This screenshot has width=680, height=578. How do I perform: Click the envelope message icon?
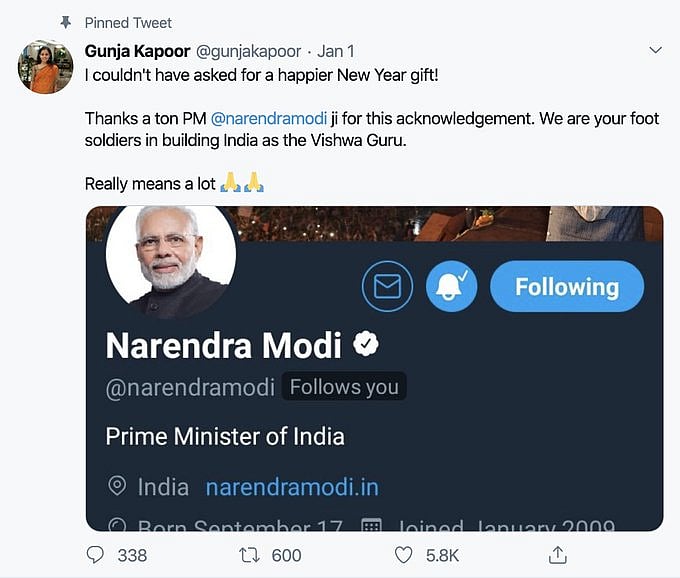(x=387, y=287)
